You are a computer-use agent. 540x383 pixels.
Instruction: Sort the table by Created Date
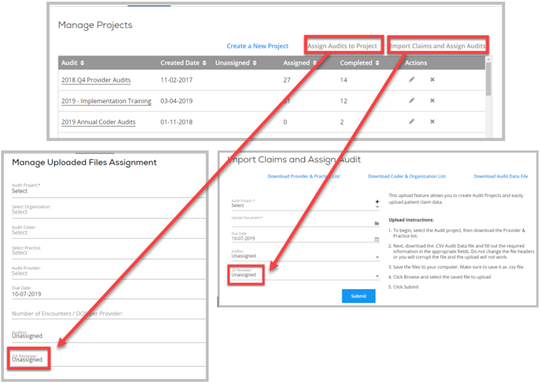click(x=205, y=63)
